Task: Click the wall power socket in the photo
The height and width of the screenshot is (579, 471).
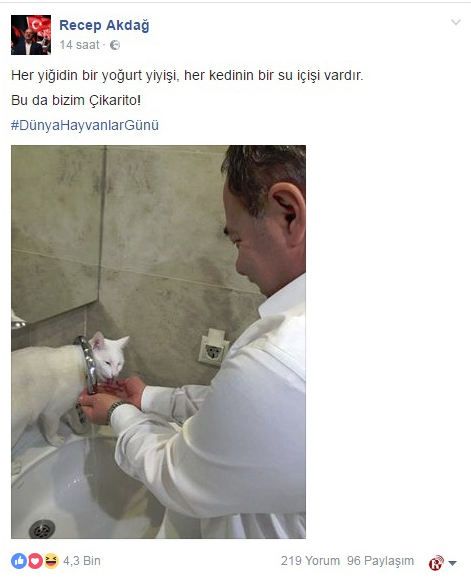Action: click(x=213, y=347)
